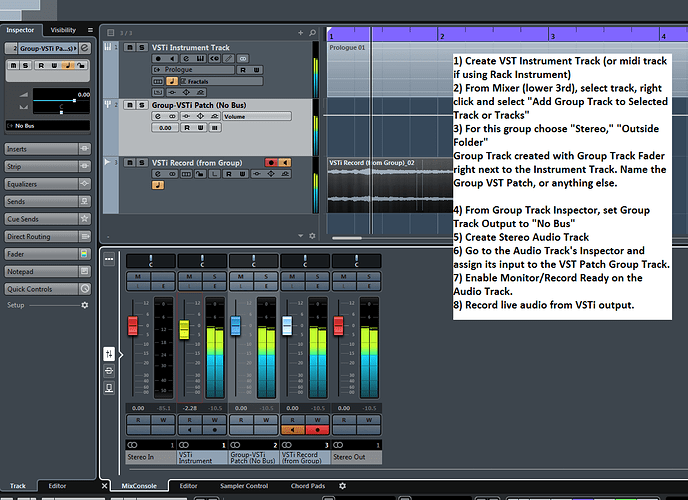Click lock icon in the Inspector button row
Viewport: 688px width, 500px height.
[81, 65]
